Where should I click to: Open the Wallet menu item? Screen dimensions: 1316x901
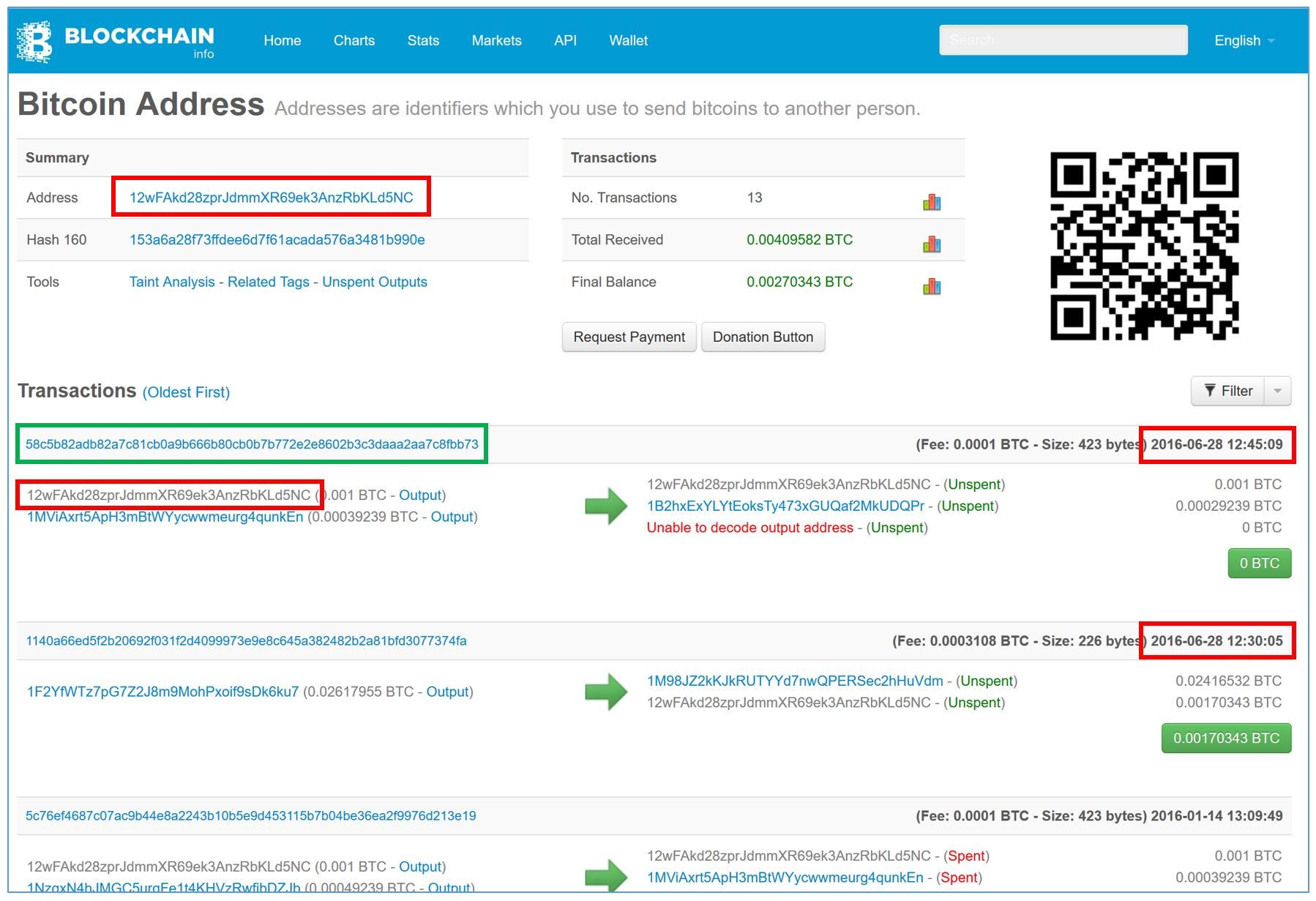[x=629, y=40]
